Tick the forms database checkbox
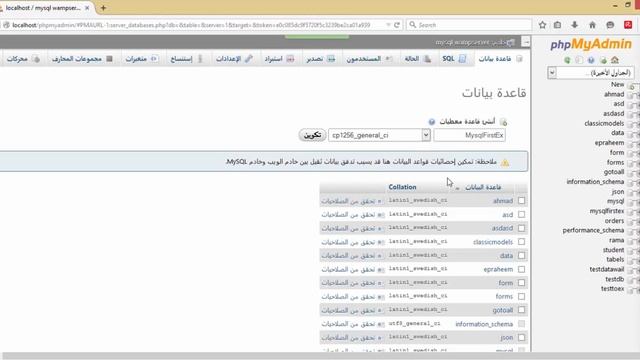 pos(521,296)
